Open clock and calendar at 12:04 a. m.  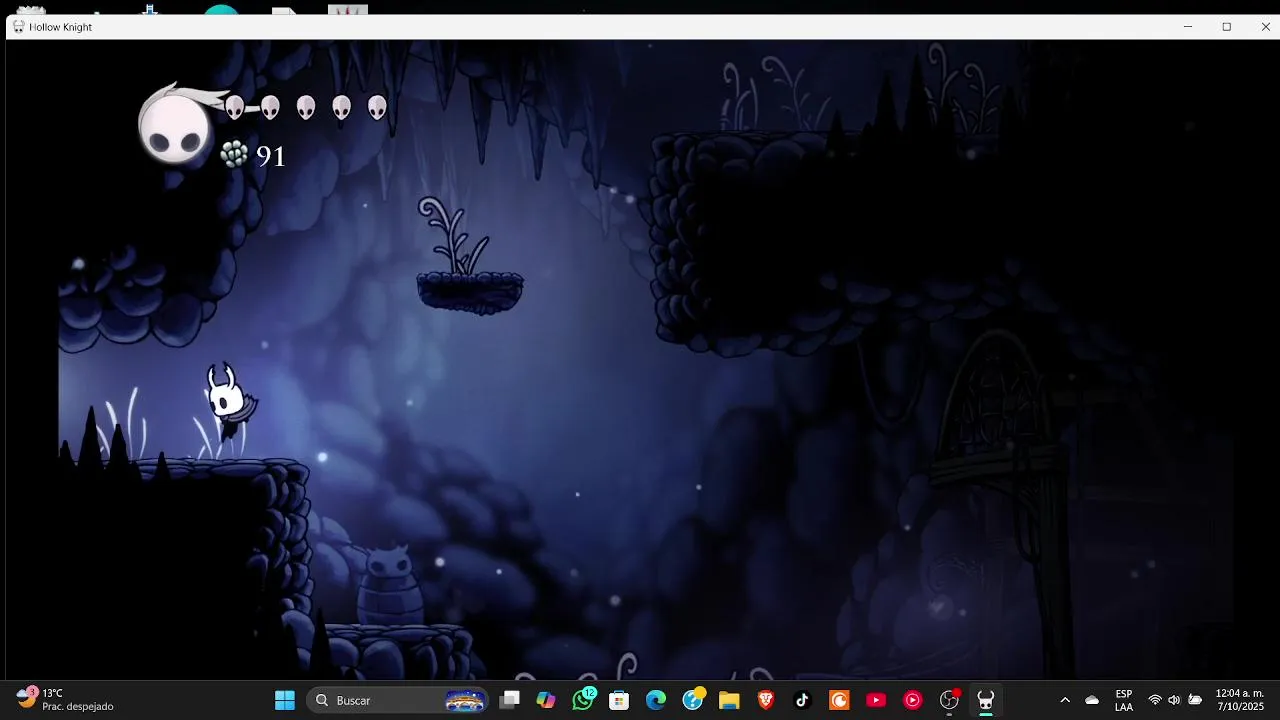pyautogui.click(x=1240, y=700)
